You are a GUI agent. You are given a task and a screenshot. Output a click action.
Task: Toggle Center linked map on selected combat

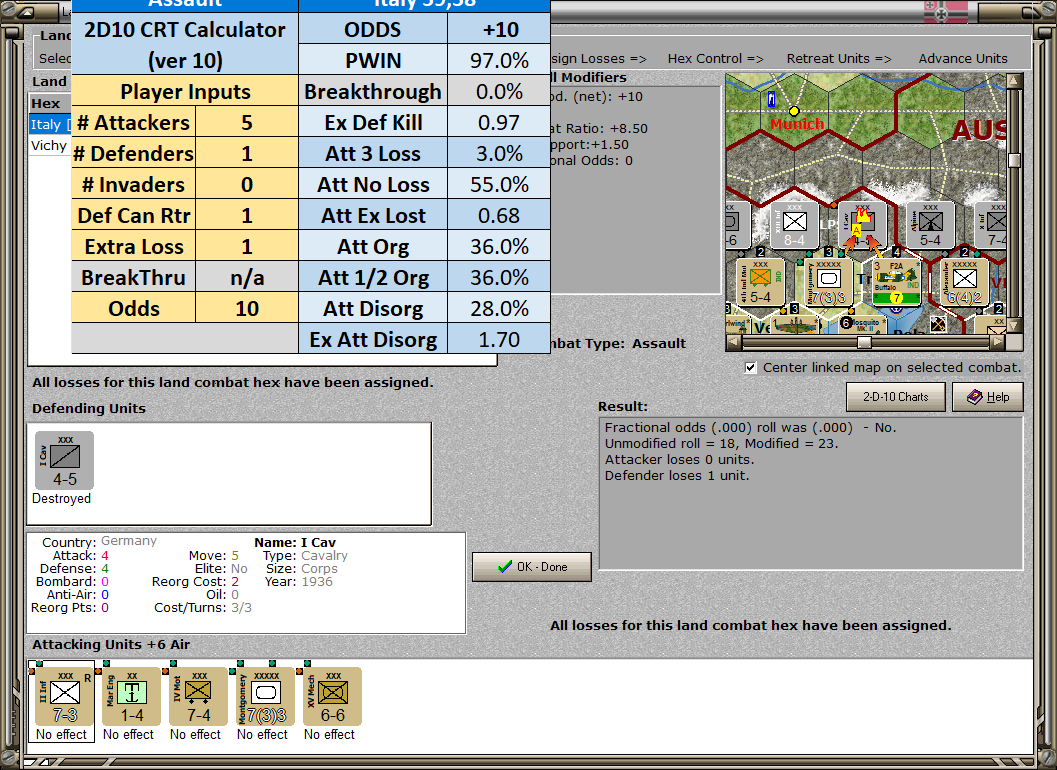coord(750,367)
